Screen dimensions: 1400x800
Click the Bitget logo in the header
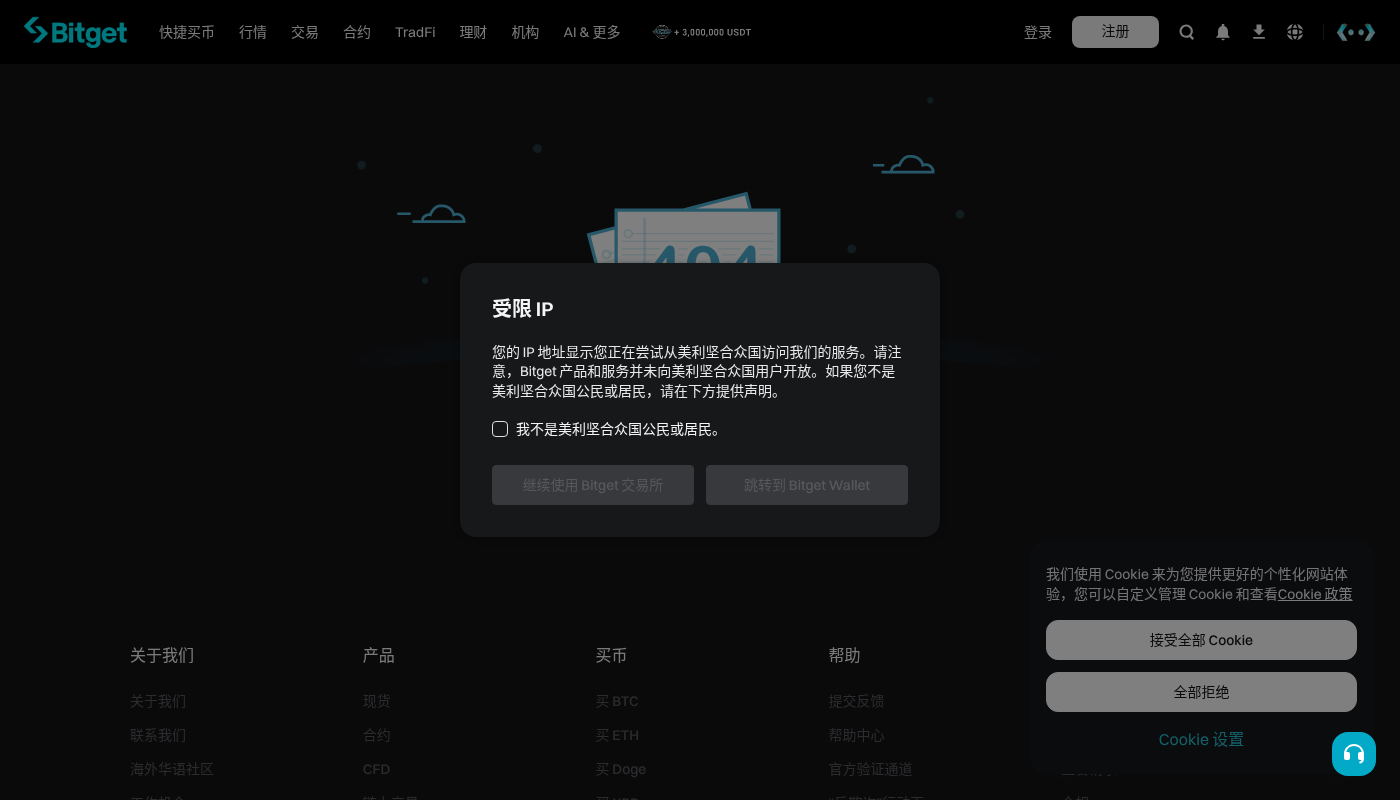pyautogui.click(x=76, y=32)
